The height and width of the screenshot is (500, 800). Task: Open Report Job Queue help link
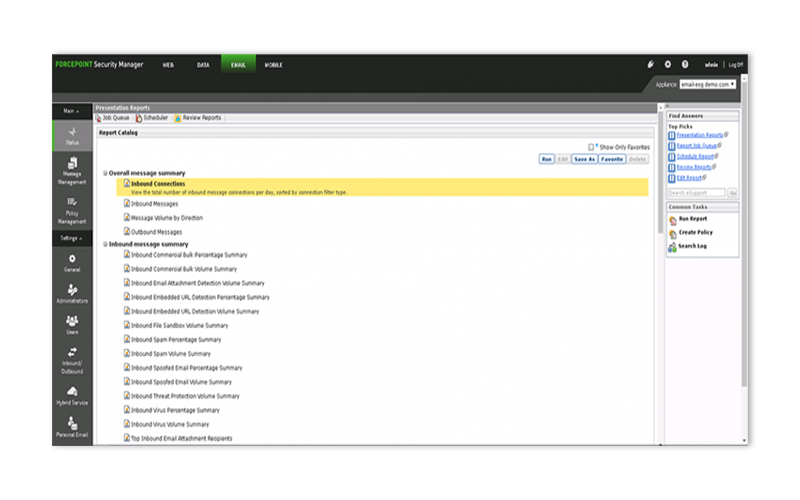[696, 146]
